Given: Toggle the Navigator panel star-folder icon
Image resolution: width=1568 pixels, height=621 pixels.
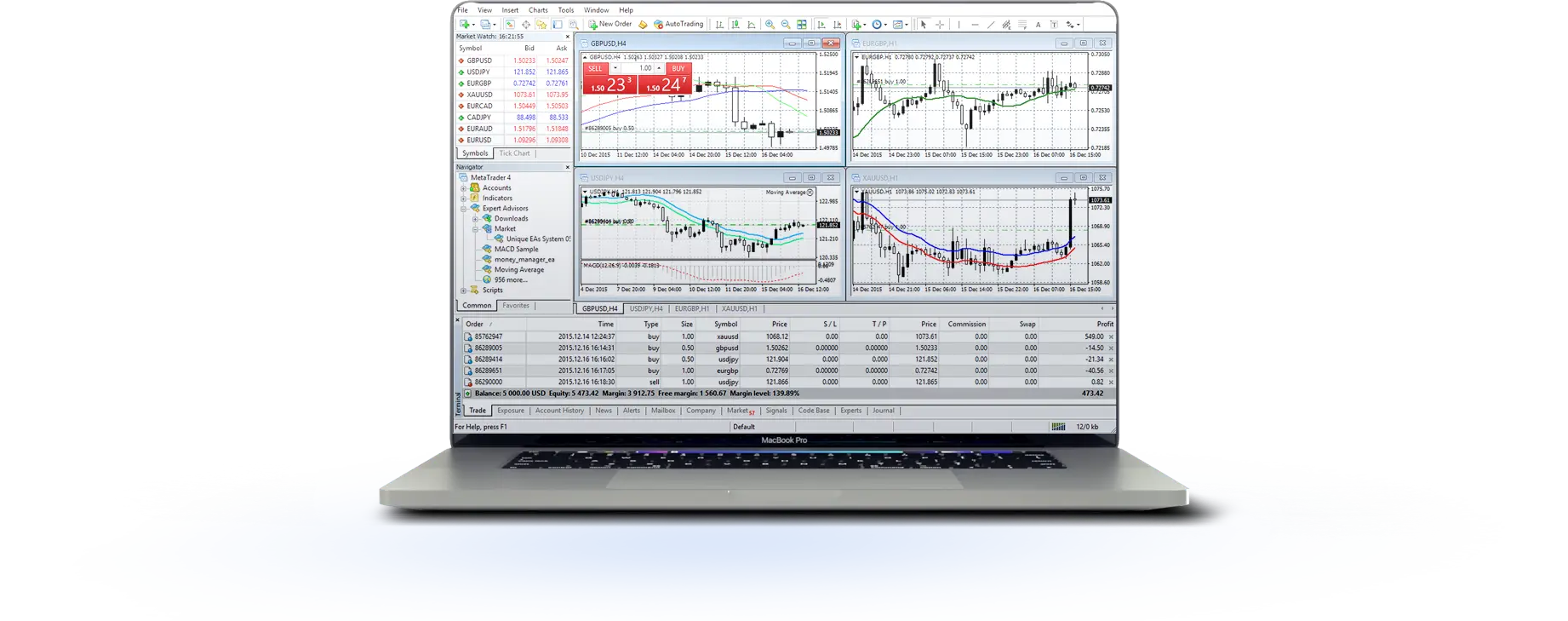Looking at the screenshot, I should click(541, 25).
